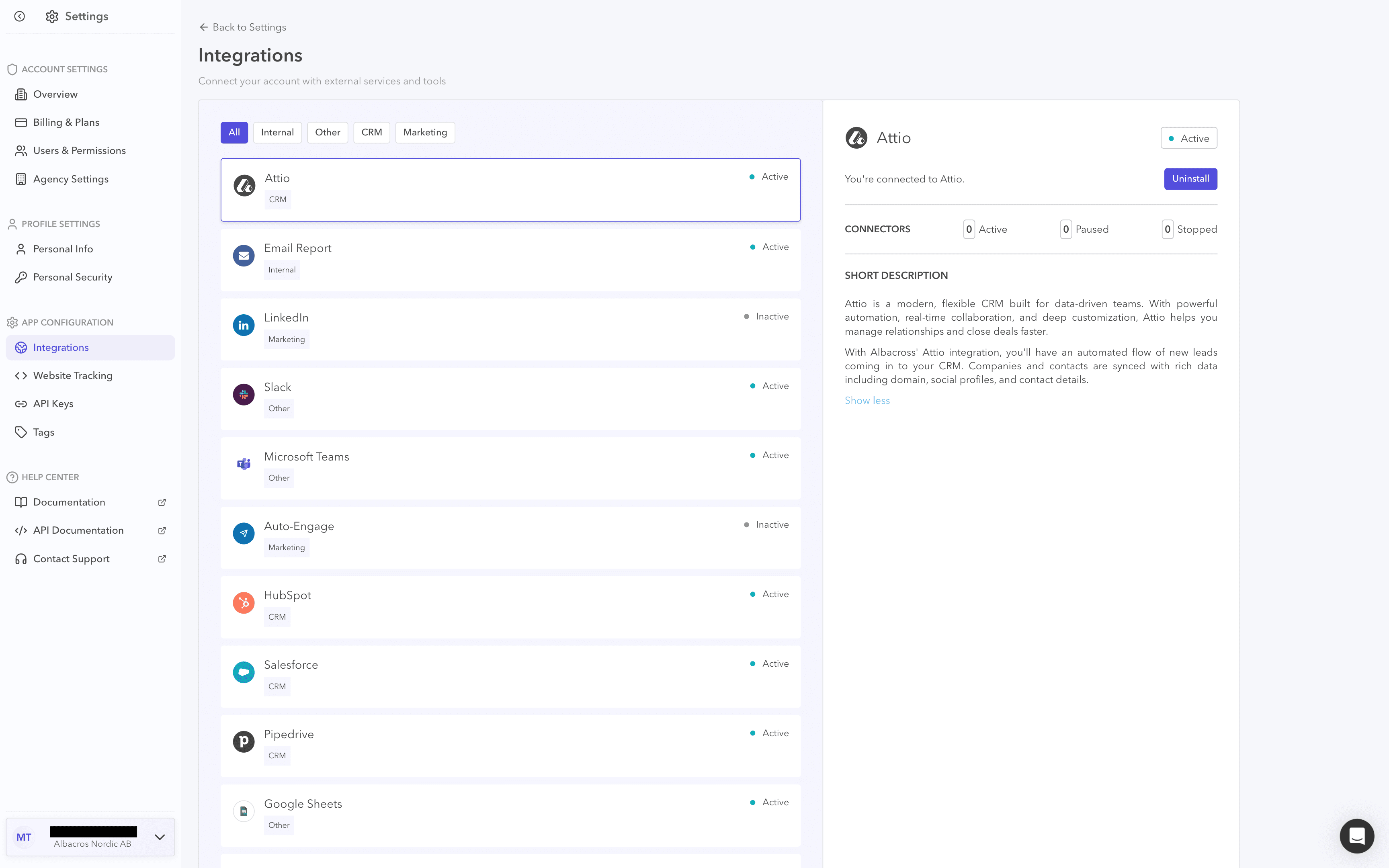Go to Agency Settings

click(x=91, y=179)
